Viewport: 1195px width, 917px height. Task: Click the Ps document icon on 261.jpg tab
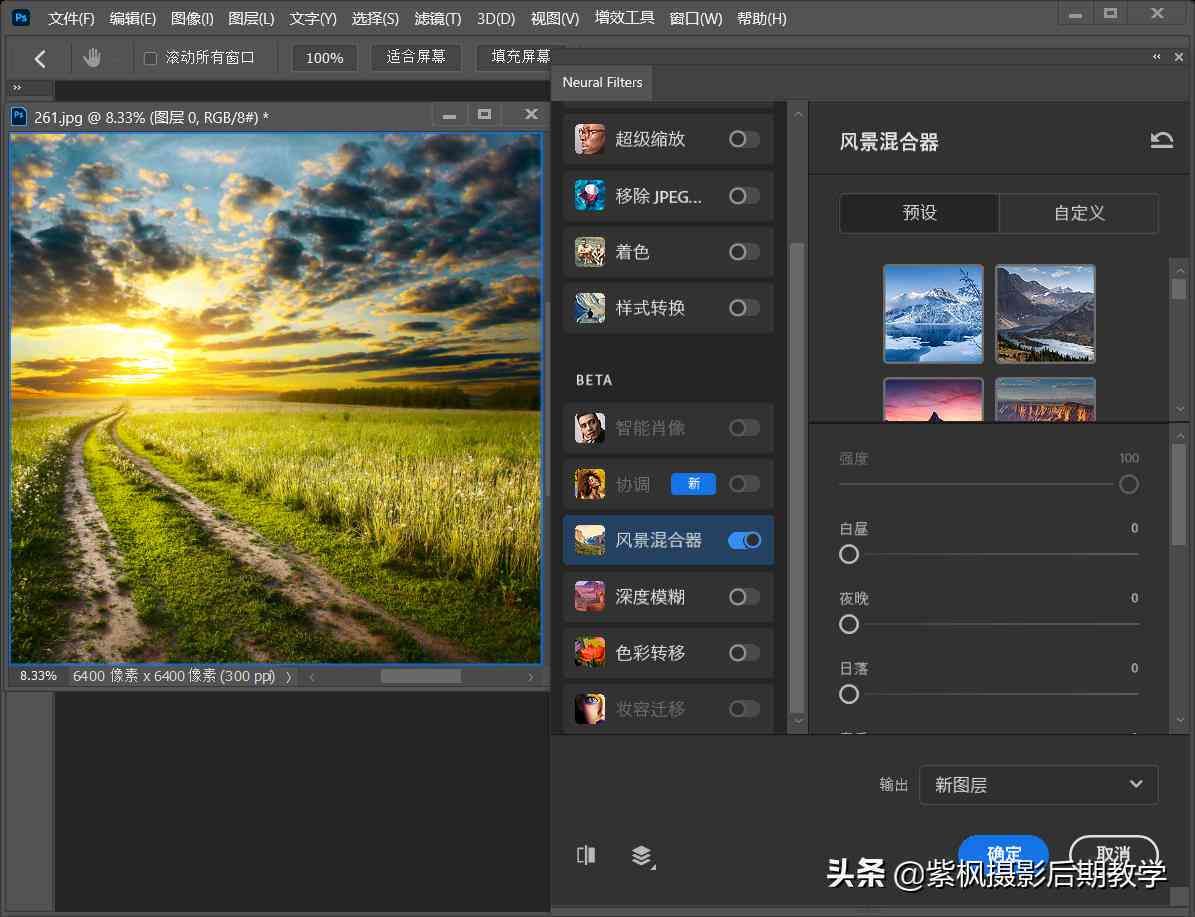19,117
